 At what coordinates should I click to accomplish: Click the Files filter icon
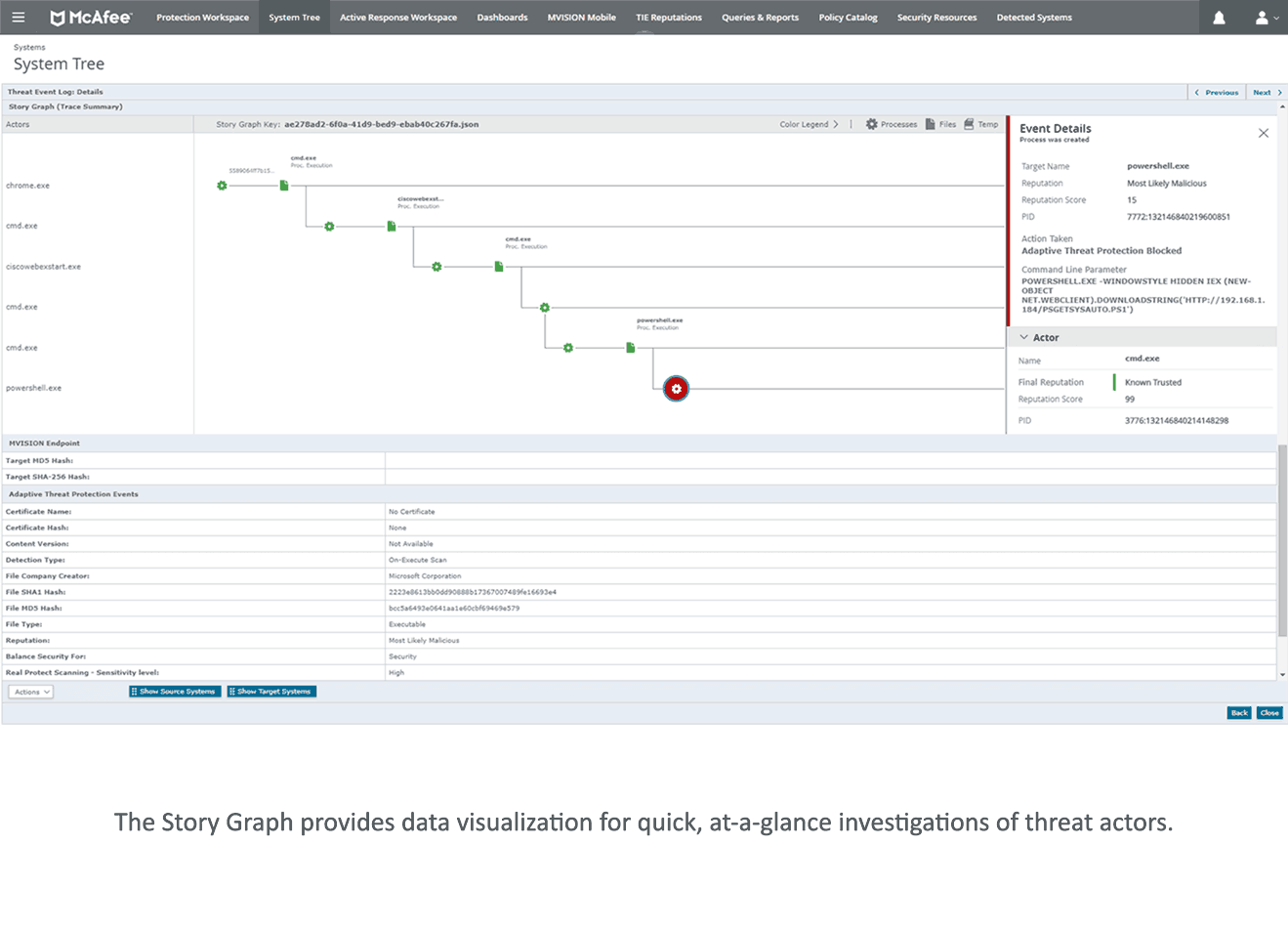point(931,124)
